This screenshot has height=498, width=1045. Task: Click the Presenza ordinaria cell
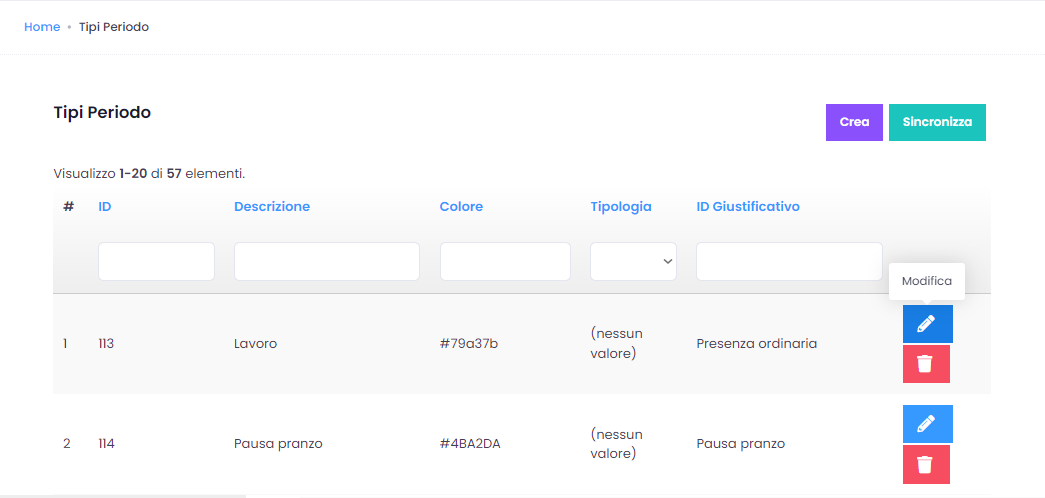point(756,344)
